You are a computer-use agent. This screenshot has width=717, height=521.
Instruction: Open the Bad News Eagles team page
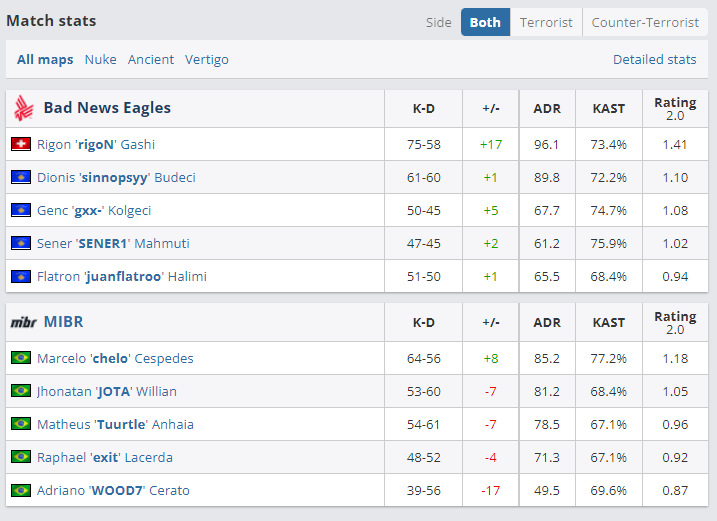click(107, 108)
